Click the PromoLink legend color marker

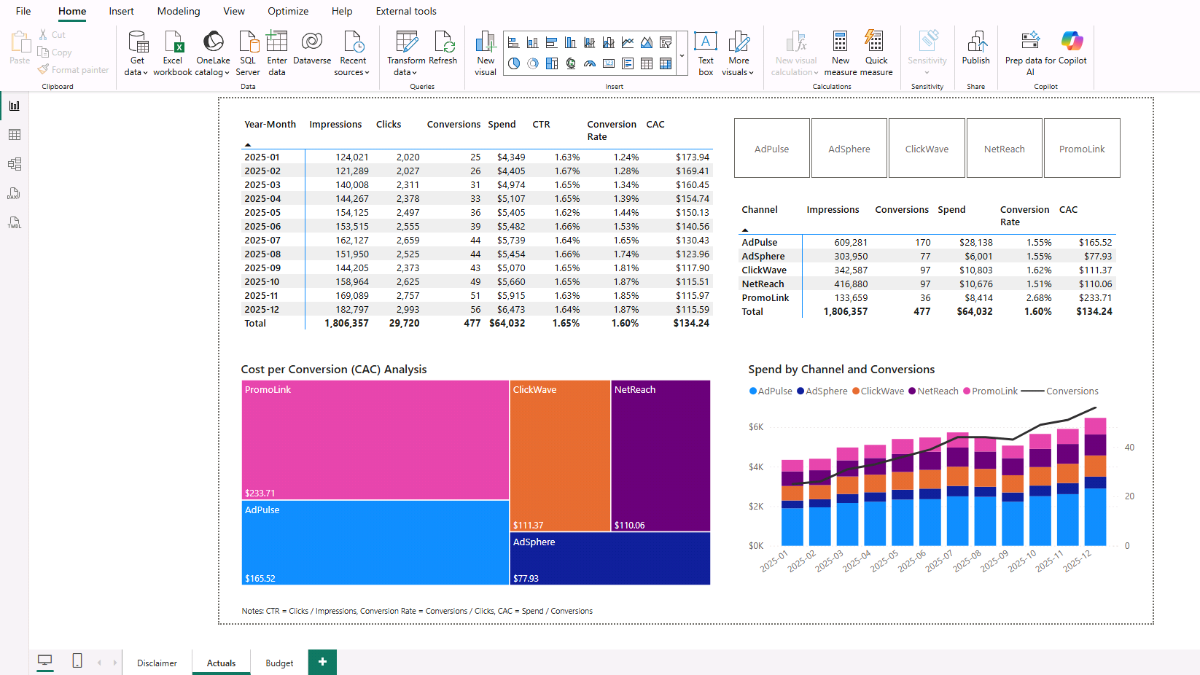(967, 391)
